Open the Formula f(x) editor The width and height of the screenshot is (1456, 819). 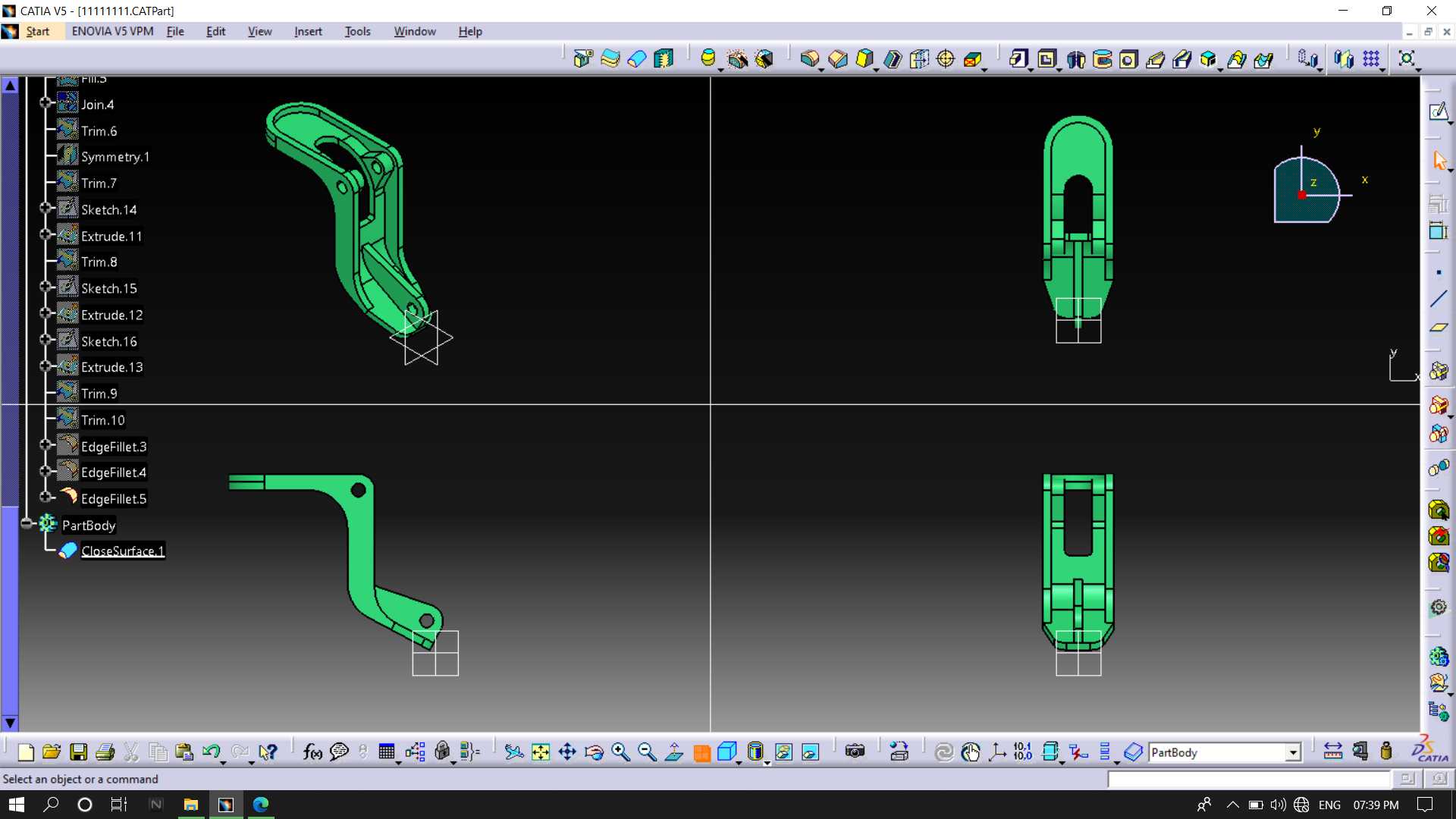tap(312, 752)
